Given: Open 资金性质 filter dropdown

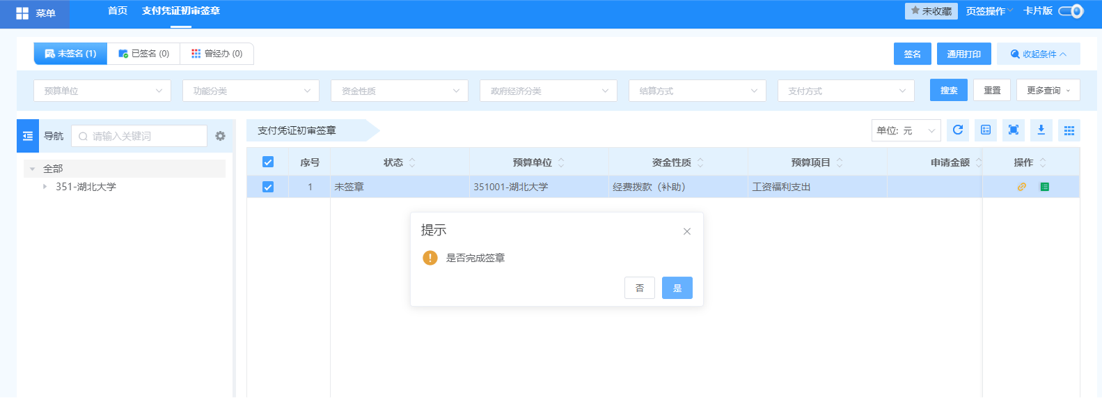Looking at the screenshot, I should 400,91.
